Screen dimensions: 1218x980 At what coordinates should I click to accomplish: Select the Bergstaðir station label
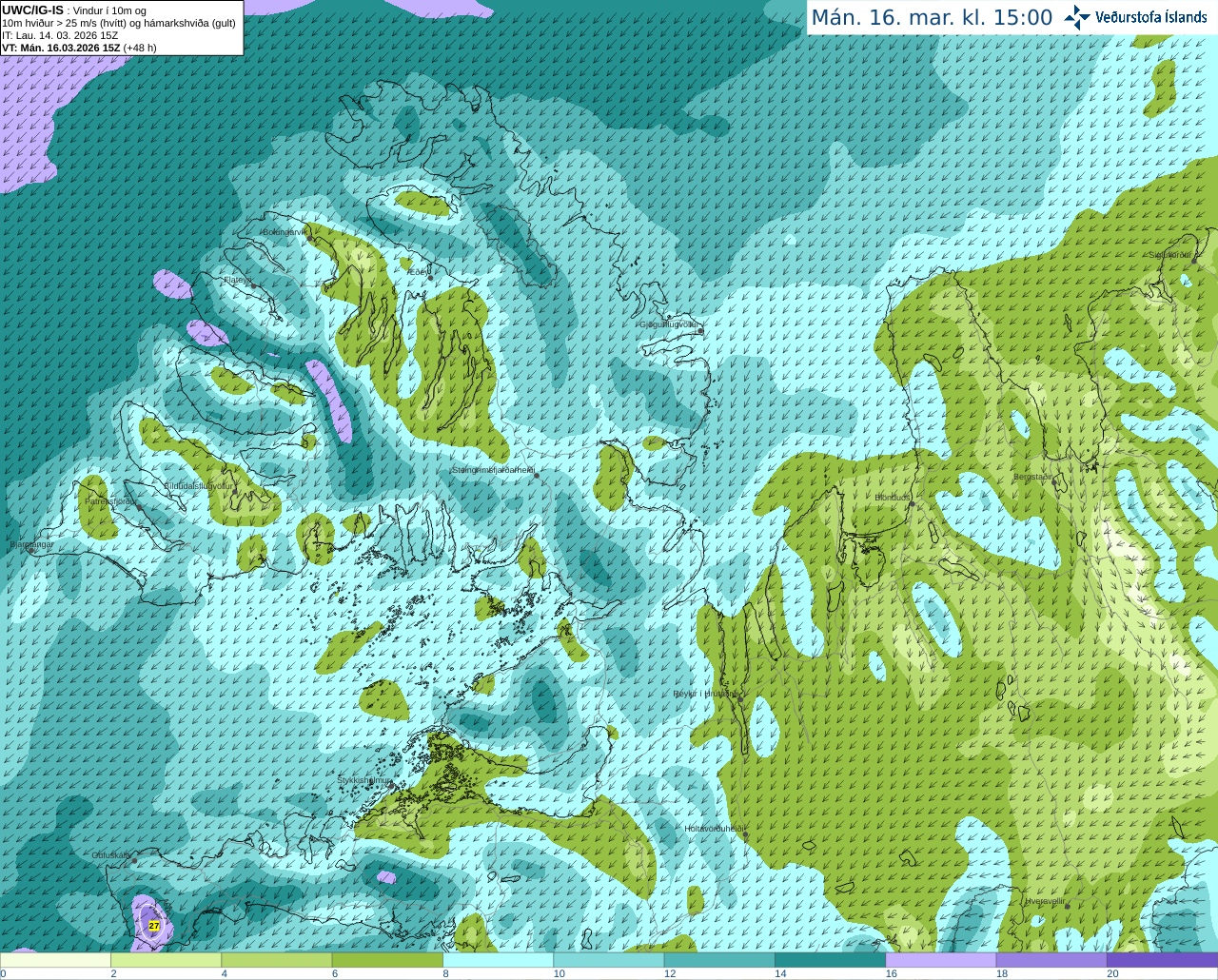pos(1034,477)
